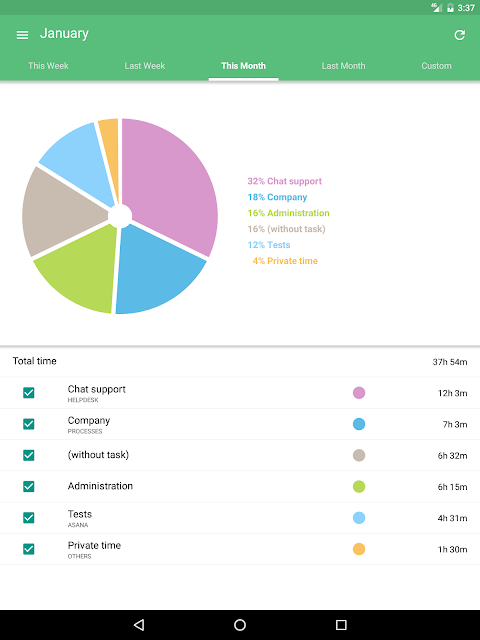Click the pink Chat support color dot
The width and height of the screenshot is (480, 640).
pos(359,393)
